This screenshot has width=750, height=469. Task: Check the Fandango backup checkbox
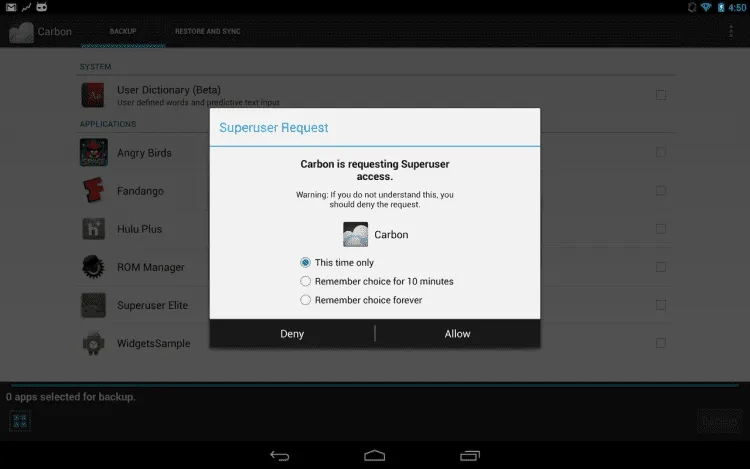[661, 191]
